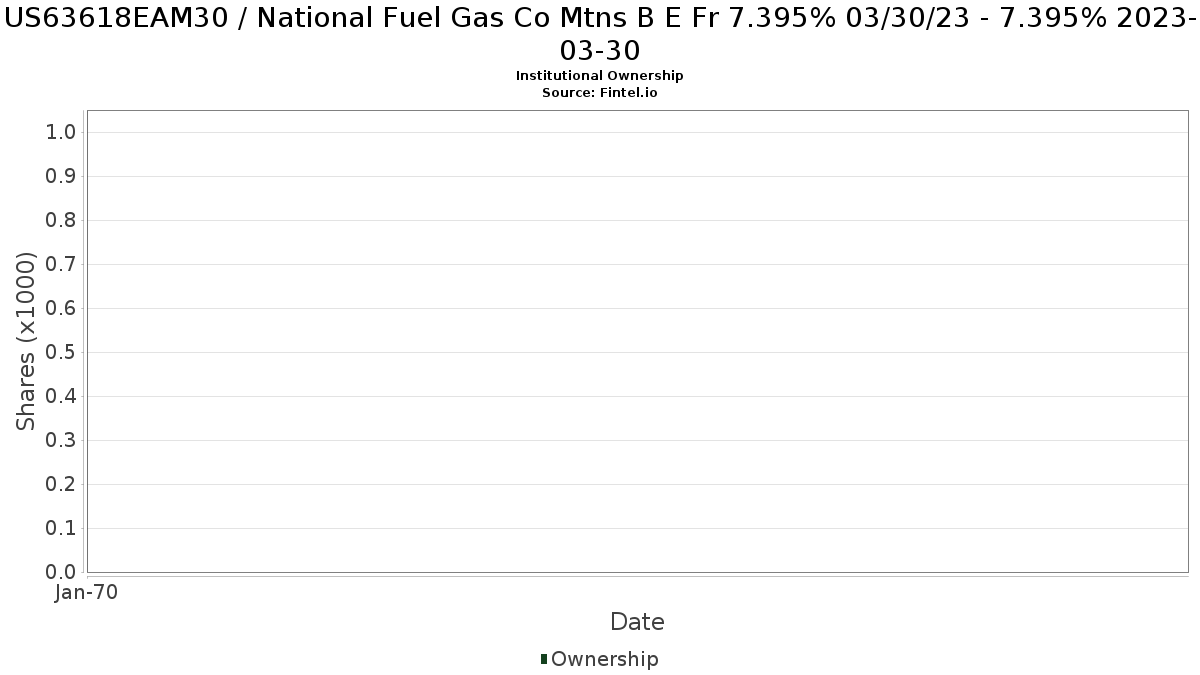Click the 0.5 y-axis tick label
Screen dimensions: 1200x675
pyautogui.click(x=60, y=353)
